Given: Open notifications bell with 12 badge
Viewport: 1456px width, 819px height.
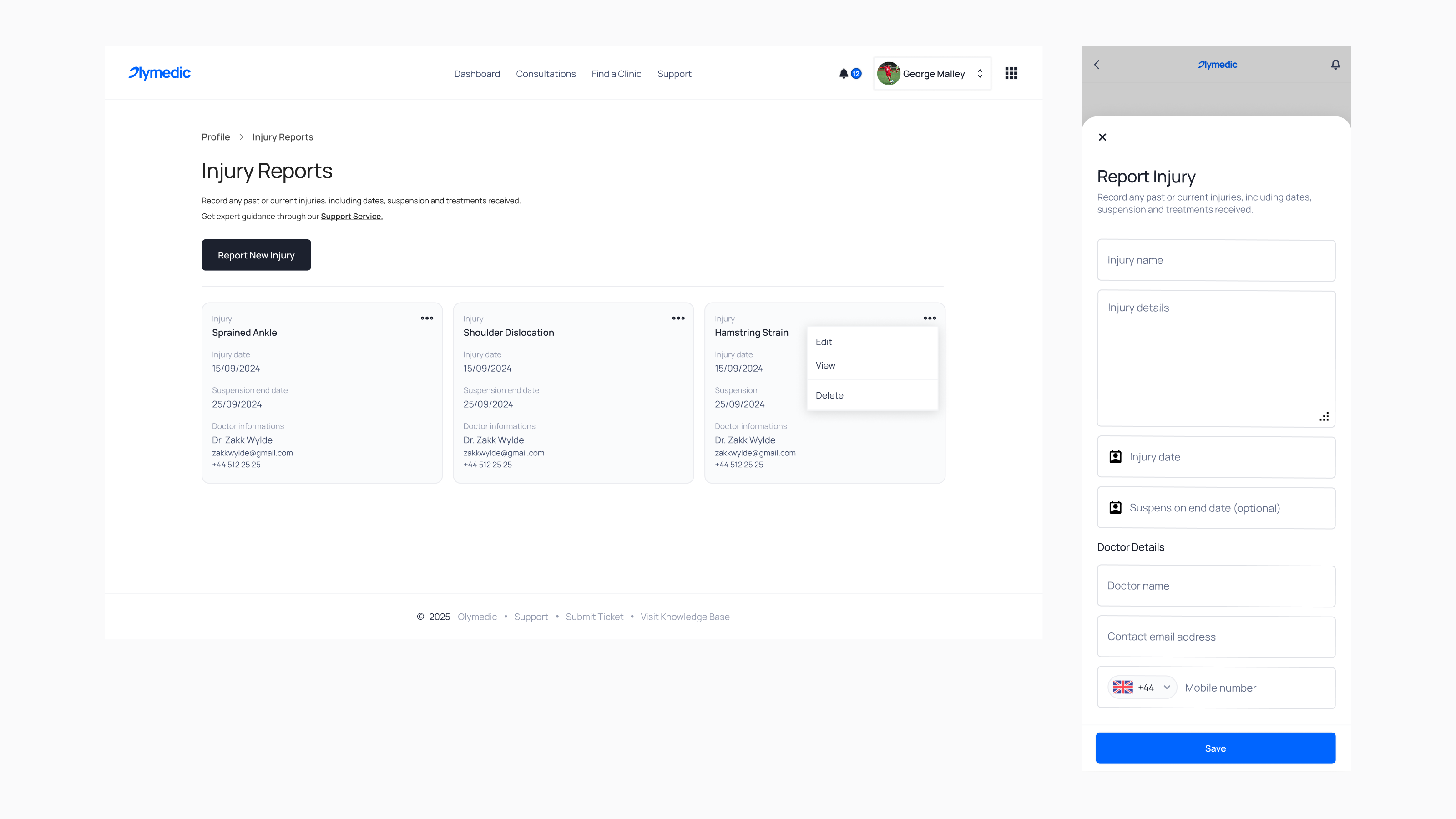Looking at the screenshot, I should pyautogui.click(x=849, y=73).
